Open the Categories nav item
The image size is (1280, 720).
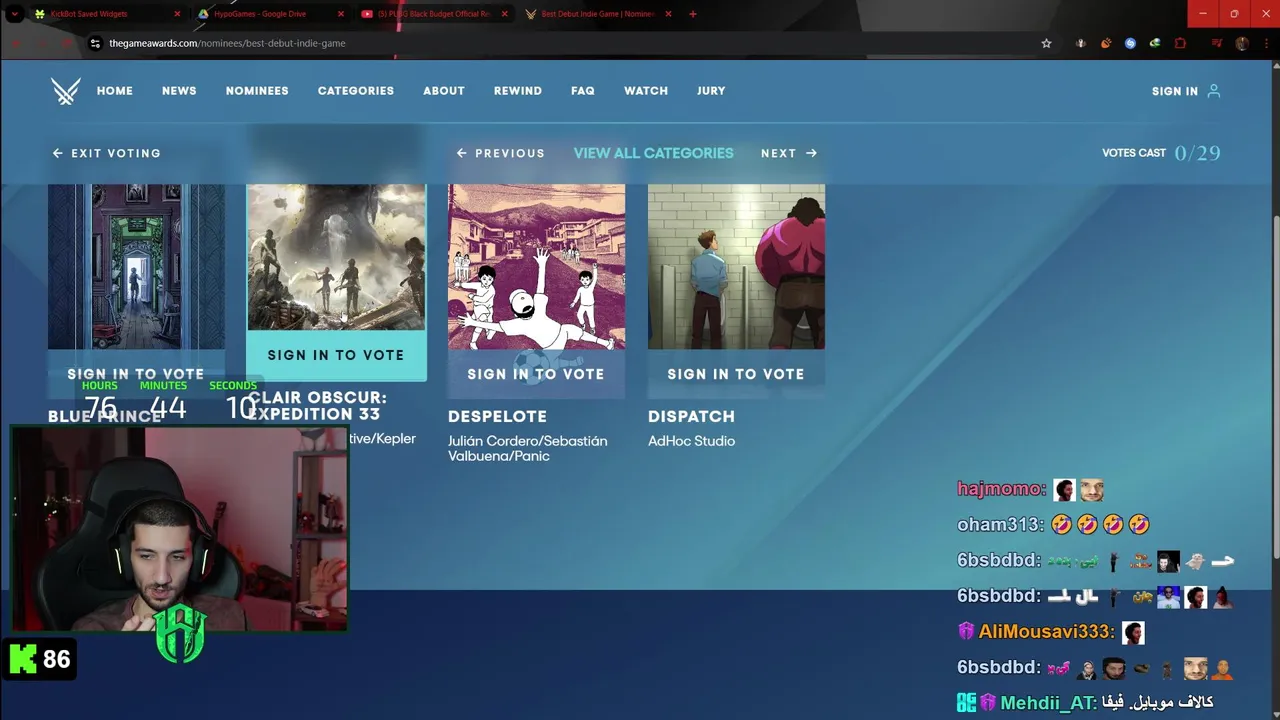(x=356, y=91)
